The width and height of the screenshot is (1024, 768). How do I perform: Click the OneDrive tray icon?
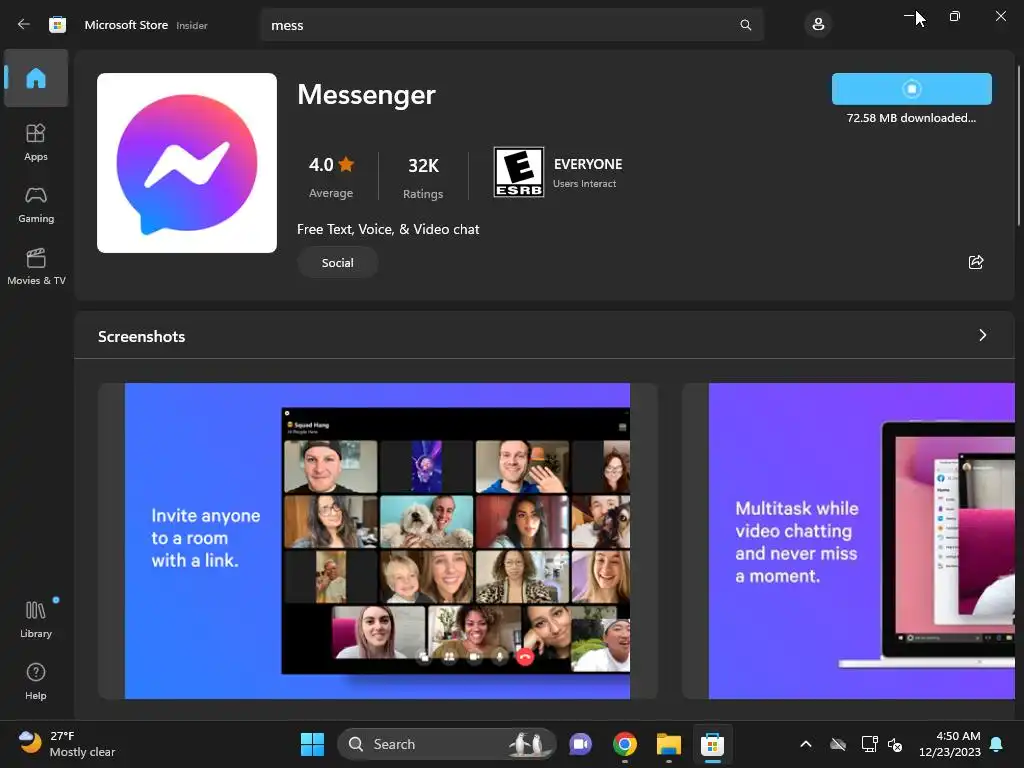838,744
